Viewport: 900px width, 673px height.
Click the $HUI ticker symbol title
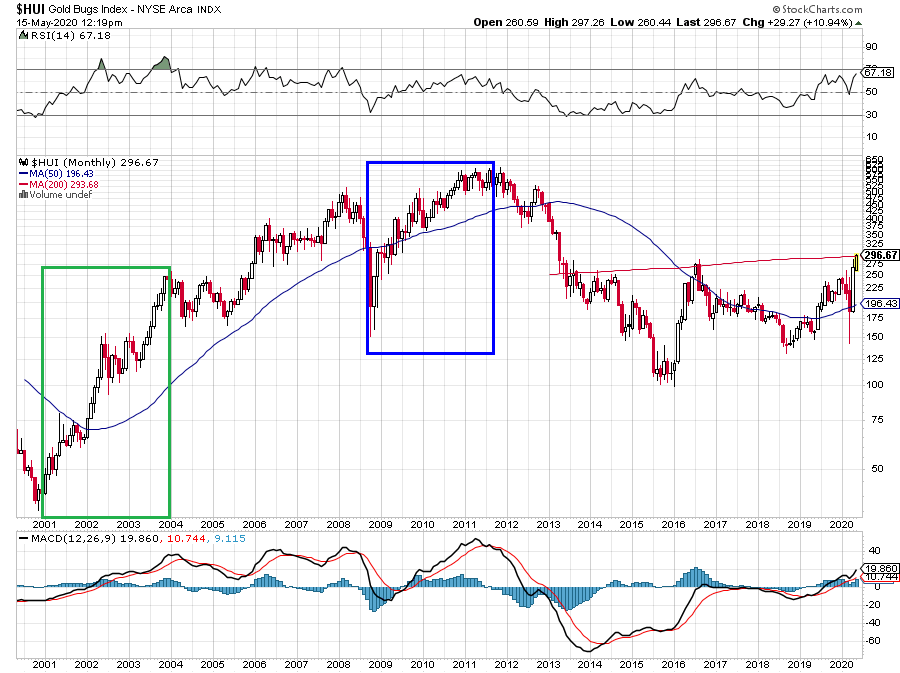click(x=32, y=8)
